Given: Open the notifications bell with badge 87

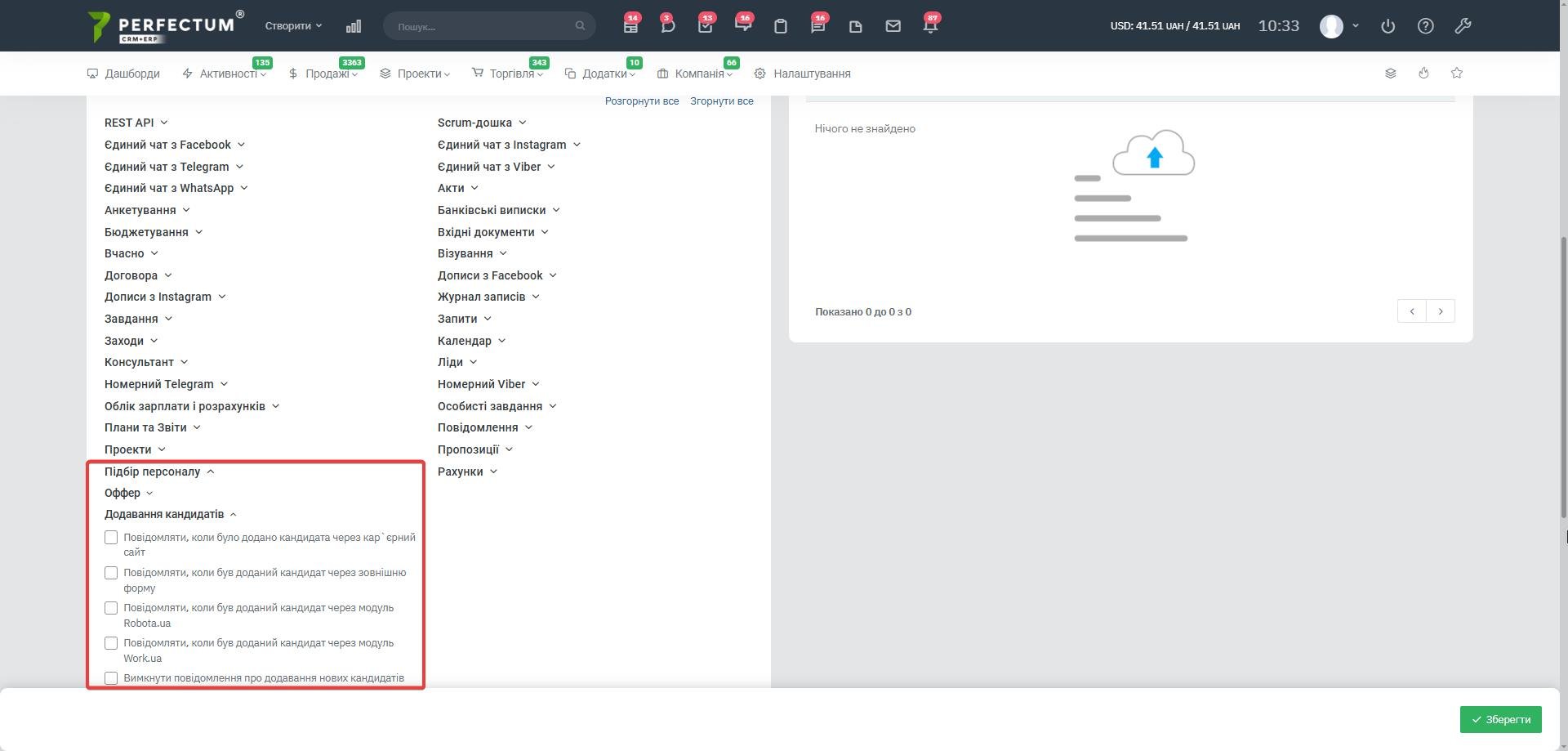Looking at the screenshot, I should [930, 26].
